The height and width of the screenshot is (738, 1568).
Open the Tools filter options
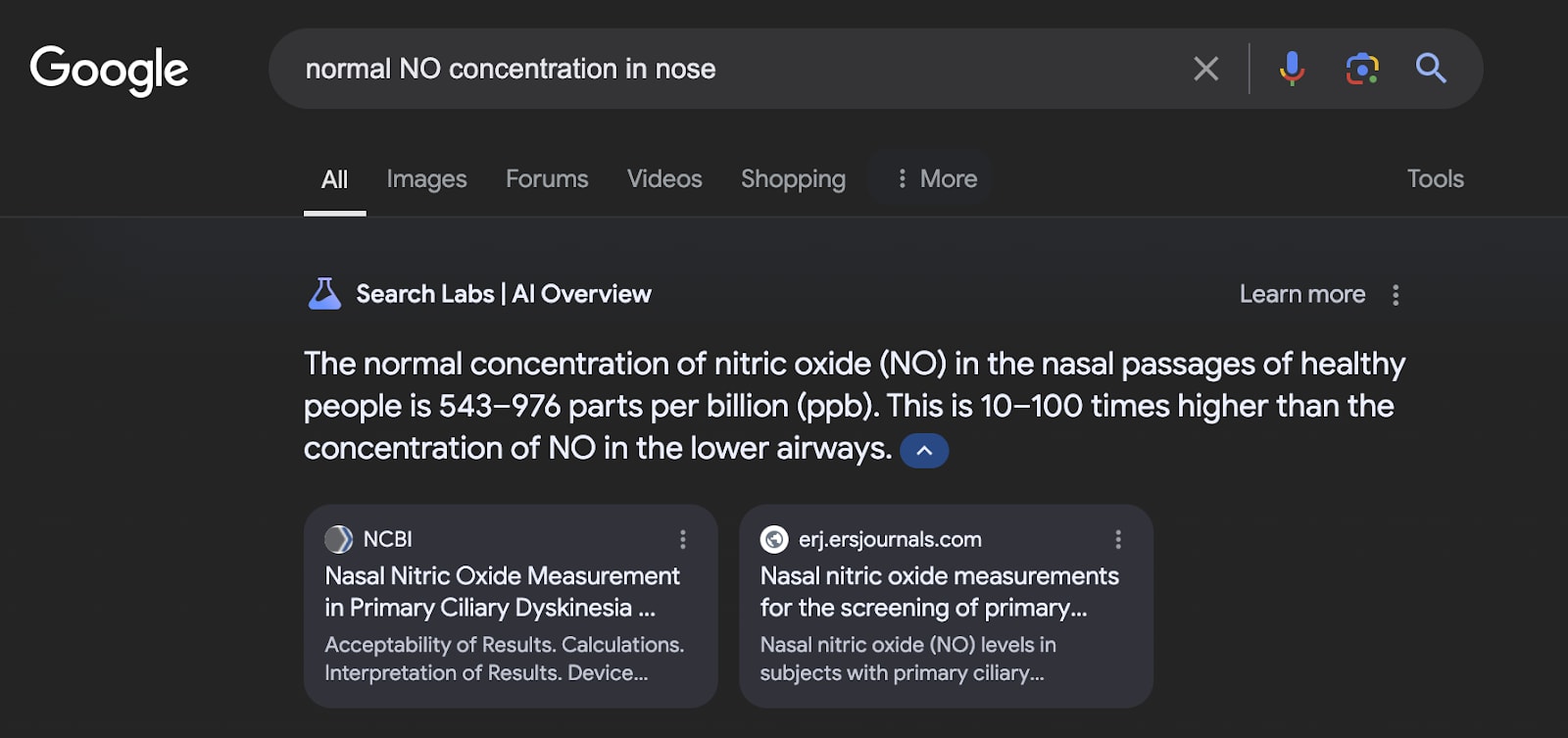1435,179
